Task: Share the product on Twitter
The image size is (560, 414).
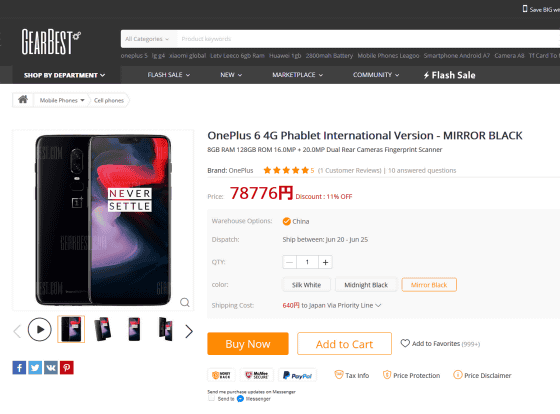Action: 35,368
